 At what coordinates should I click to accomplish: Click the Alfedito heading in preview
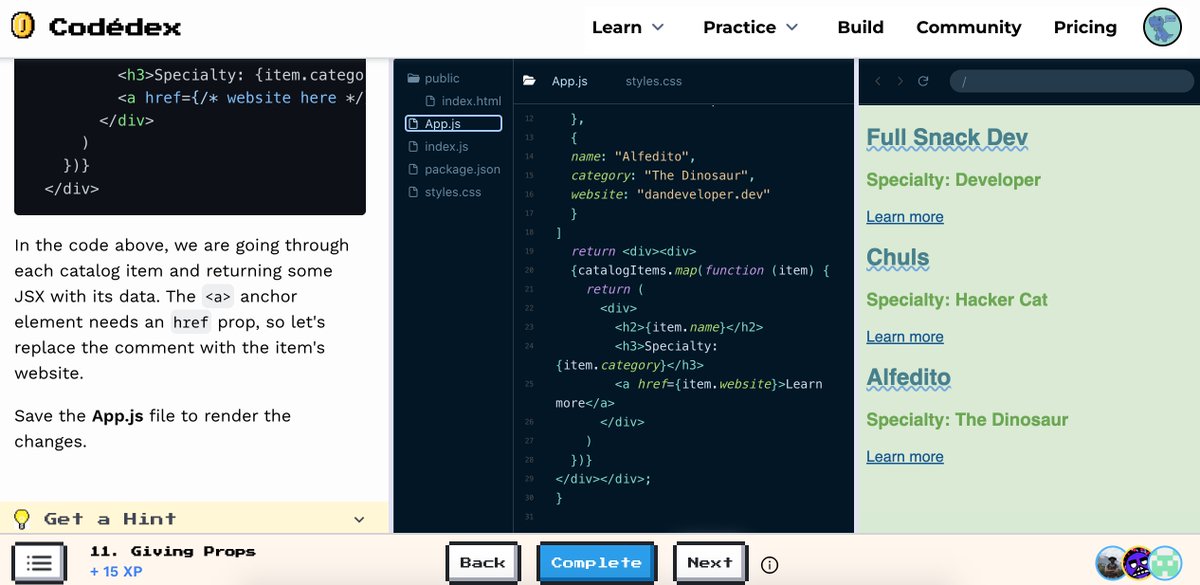[x=908, y=378]
